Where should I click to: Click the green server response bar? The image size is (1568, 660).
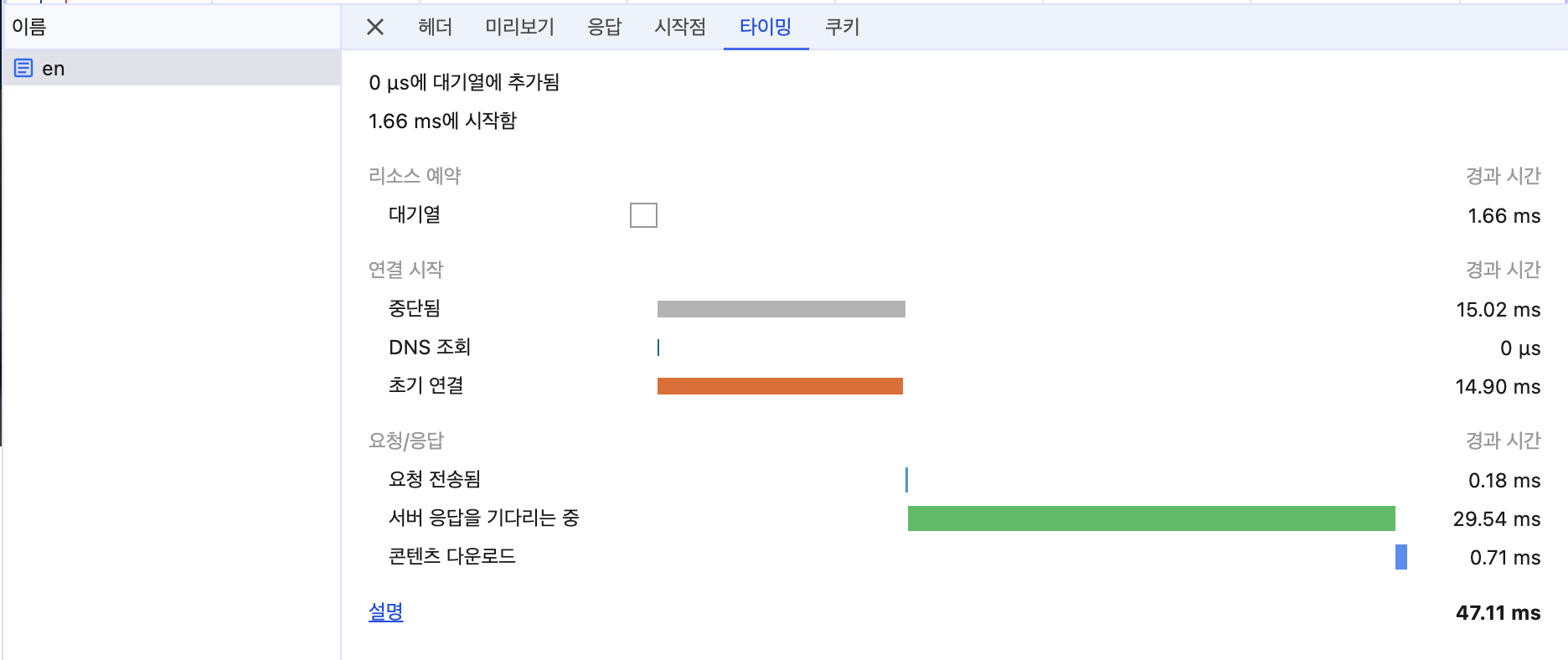[1151, 518]
